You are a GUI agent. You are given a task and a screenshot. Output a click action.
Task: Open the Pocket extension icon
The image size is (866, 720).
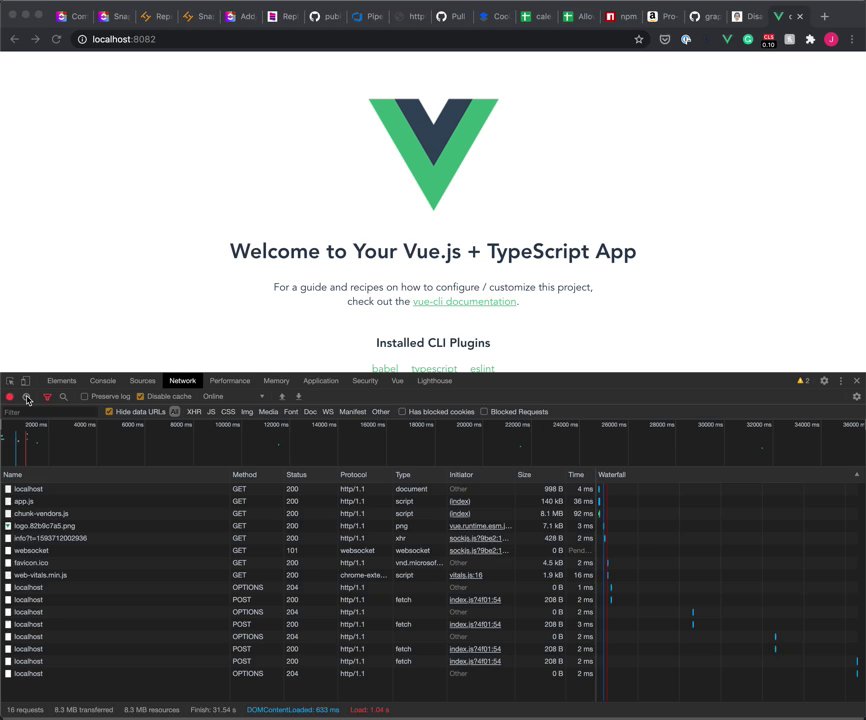[665, 39]
